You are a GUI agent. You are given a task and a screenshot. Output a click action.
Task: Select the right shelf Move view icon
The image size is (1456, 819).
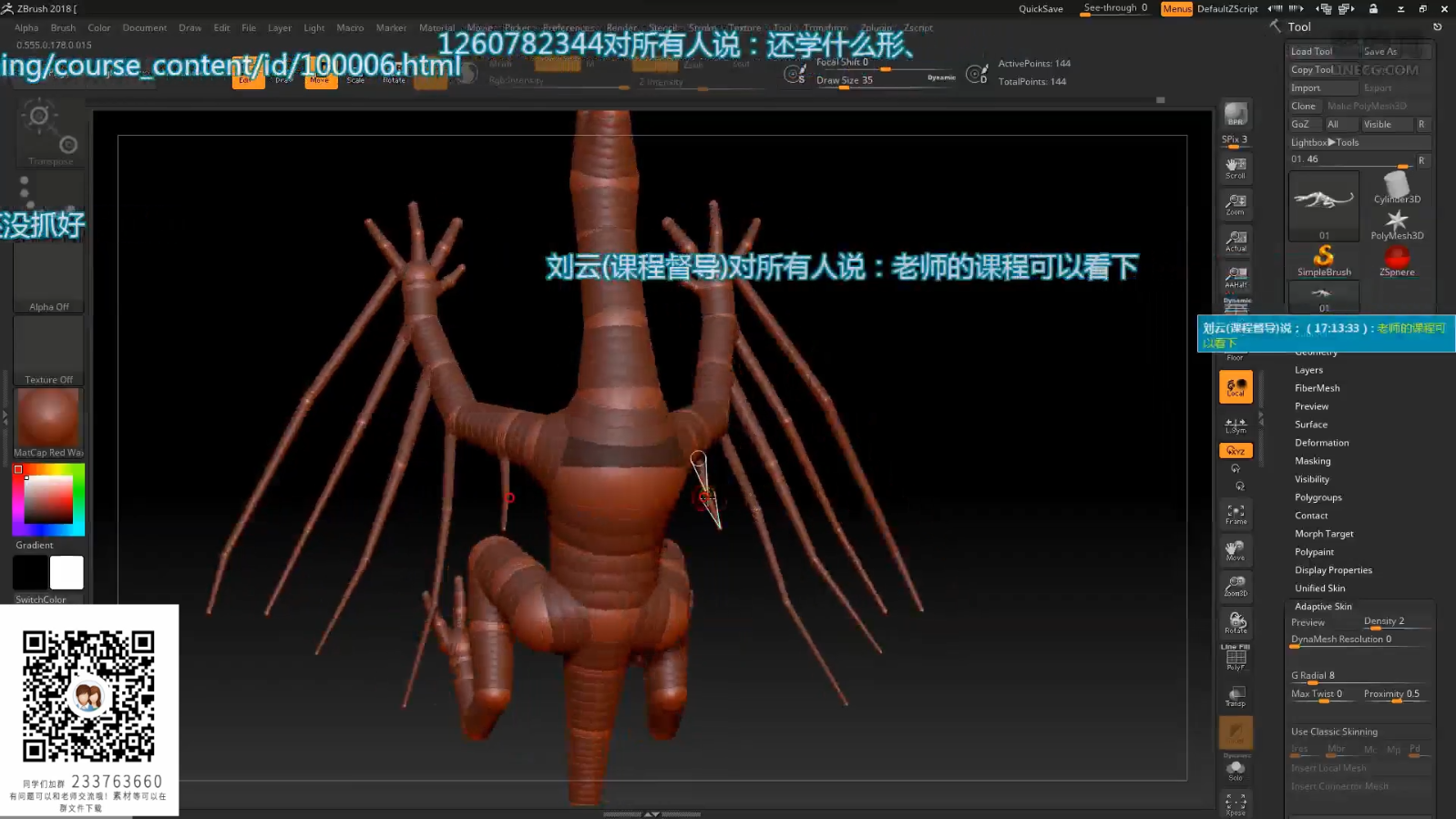click(x=1236, y=551)
